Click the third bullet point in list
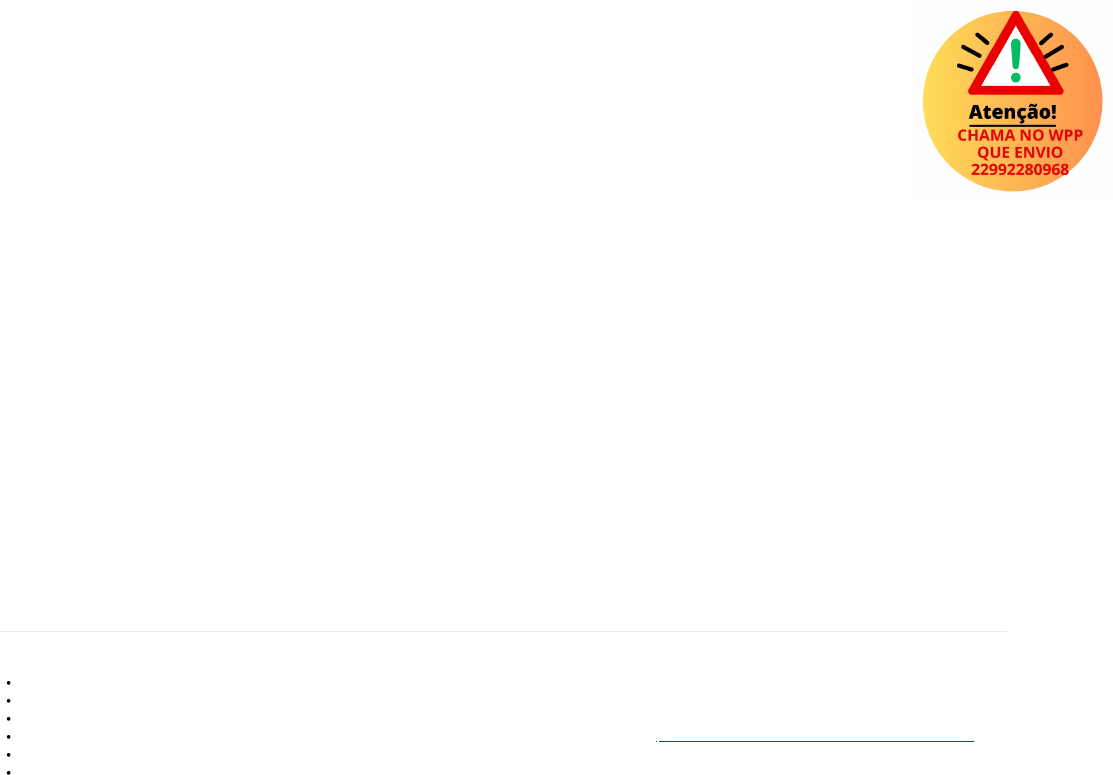Image resolution: width=1113 pixels, height=775 pixels. pyautogui.click(x=9, y=719)
